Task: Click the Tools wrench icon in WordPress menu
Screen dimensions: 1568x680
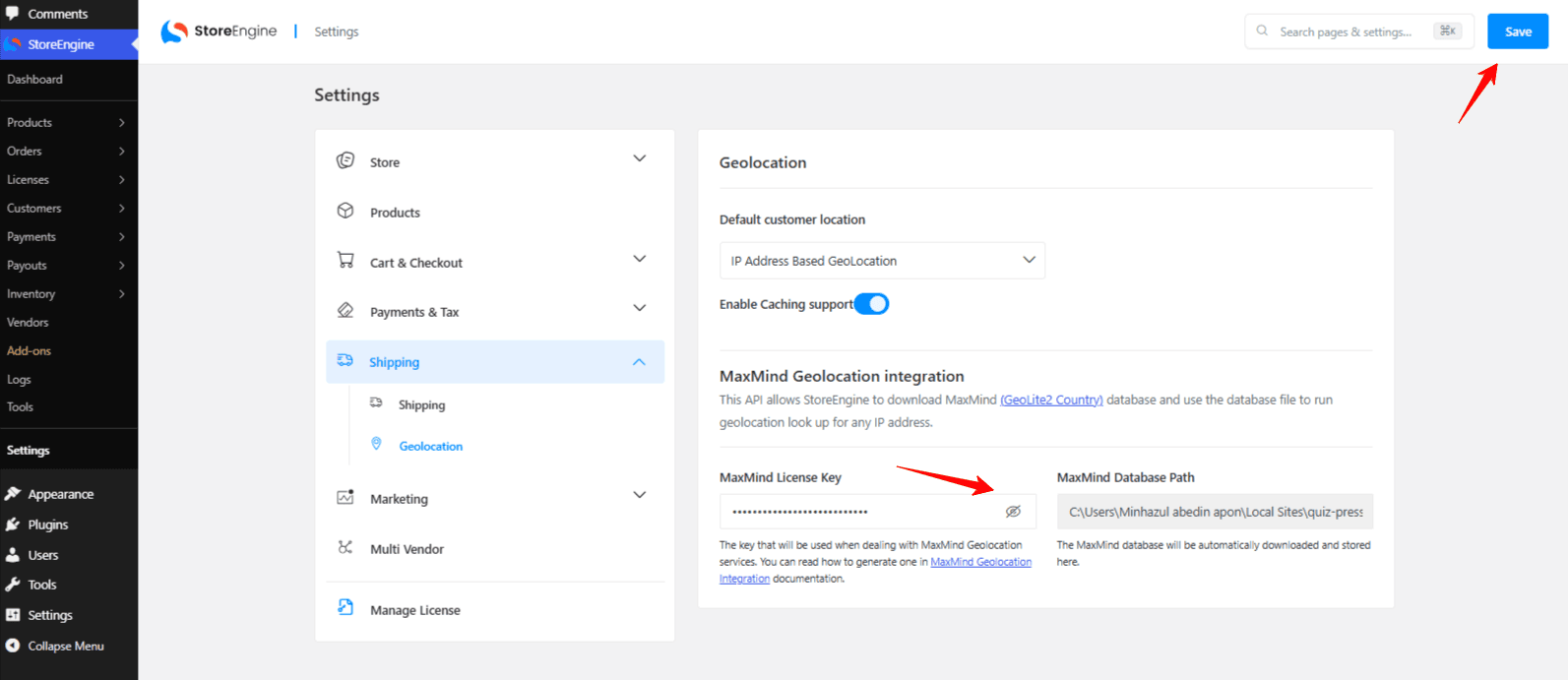Action: (x=13, y=584)
